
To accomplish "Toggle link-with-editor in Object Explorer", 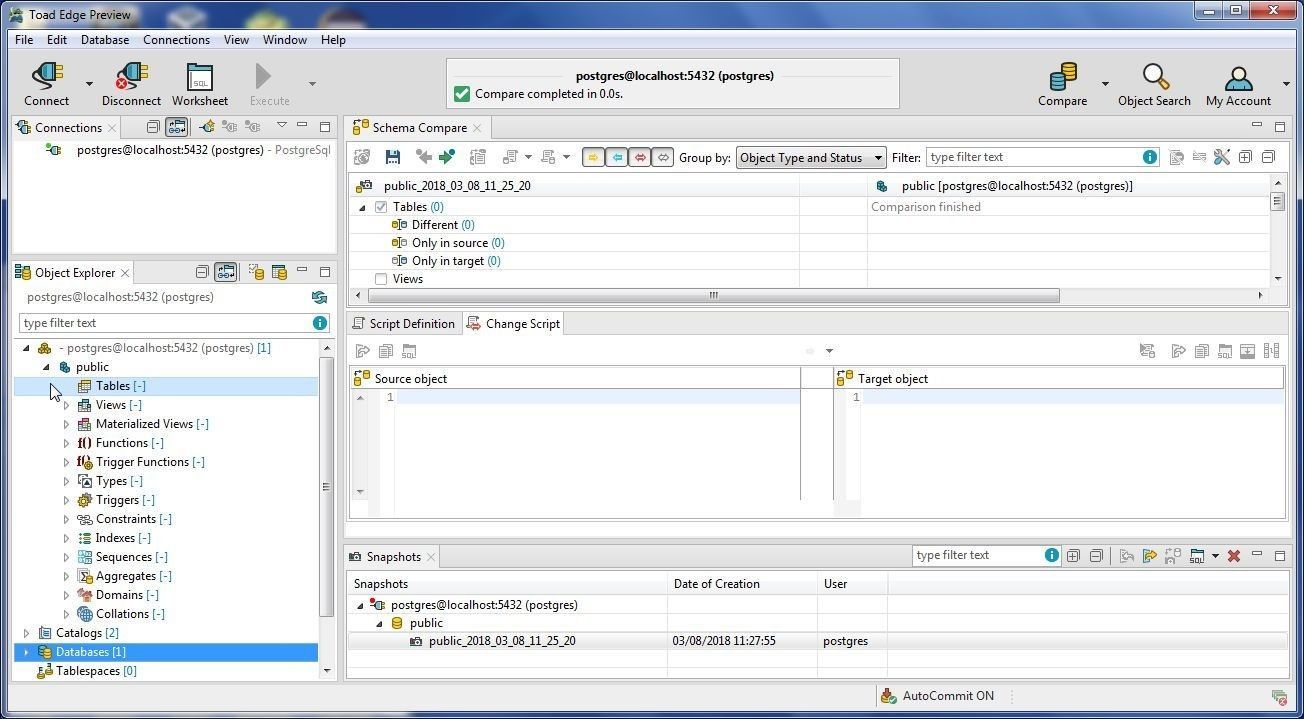I will [x=226, y=272].
